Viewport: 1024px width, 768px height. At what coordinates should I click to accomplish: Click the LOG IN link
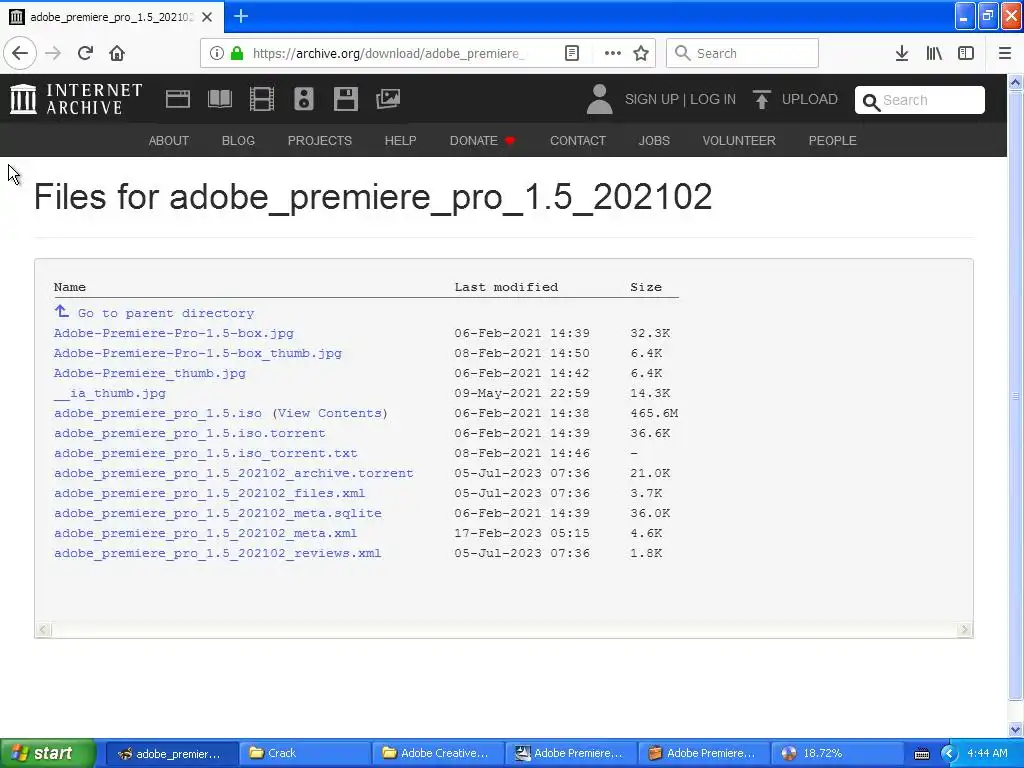[713, 99]
